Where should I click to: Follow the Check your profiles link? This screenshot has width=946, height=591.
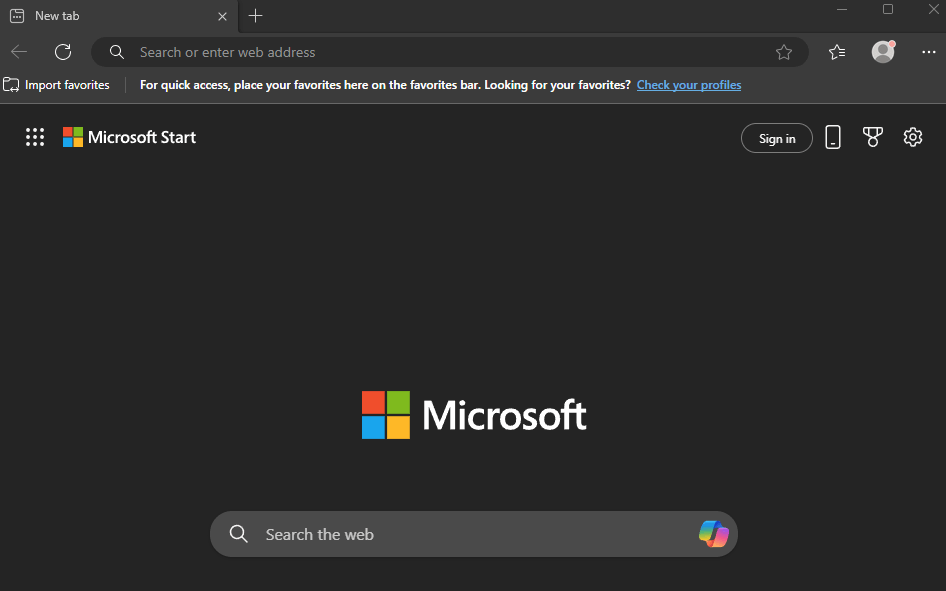689,85
